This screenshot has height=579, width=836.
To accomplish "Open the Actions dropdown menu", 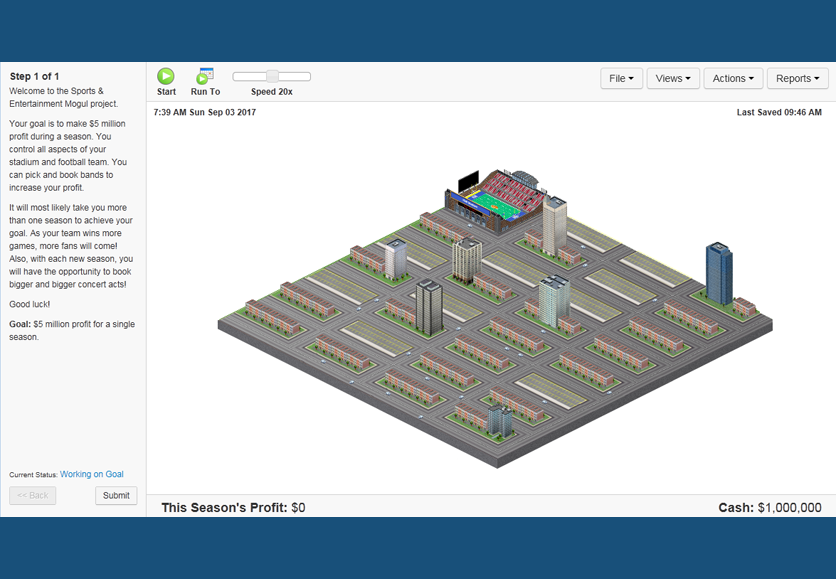I will [x=733, y=79].
